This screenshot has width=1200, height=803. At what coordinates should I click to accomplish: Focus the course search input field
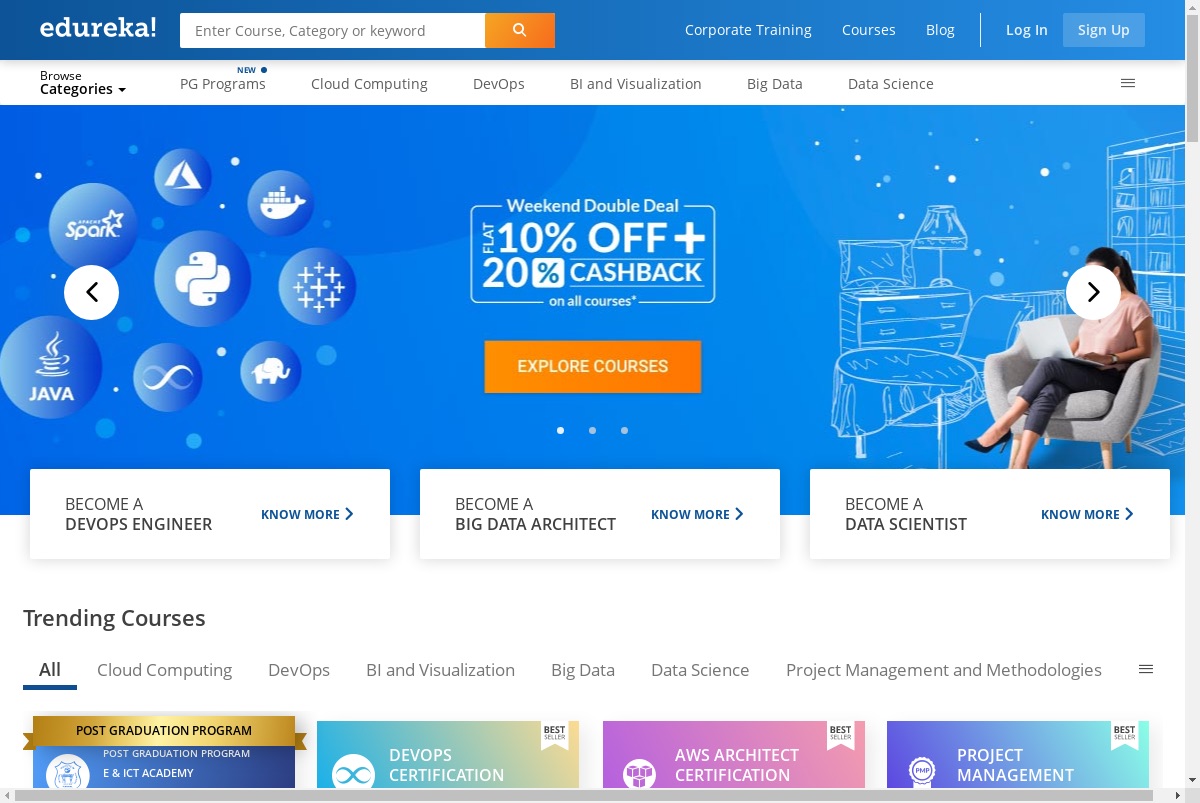tap(333, 31)
